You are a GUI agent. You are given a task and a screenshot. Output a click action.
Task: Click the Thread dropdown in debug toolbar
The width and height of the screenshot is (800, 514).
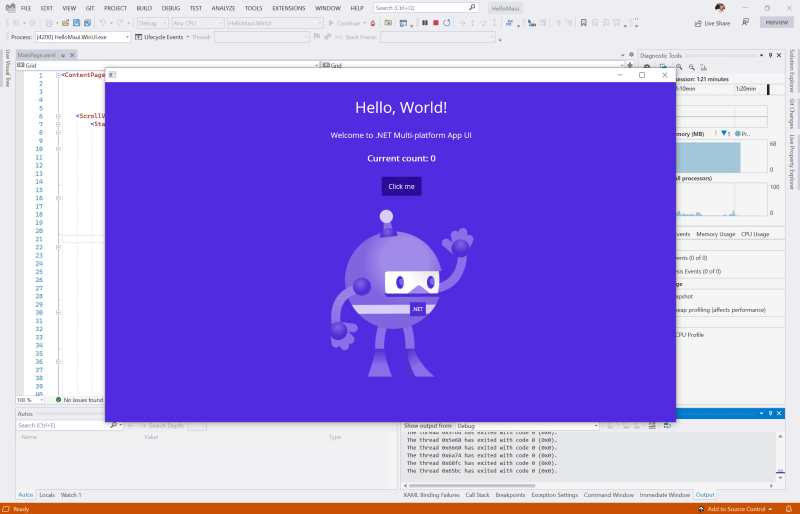(x=262, y=37)
